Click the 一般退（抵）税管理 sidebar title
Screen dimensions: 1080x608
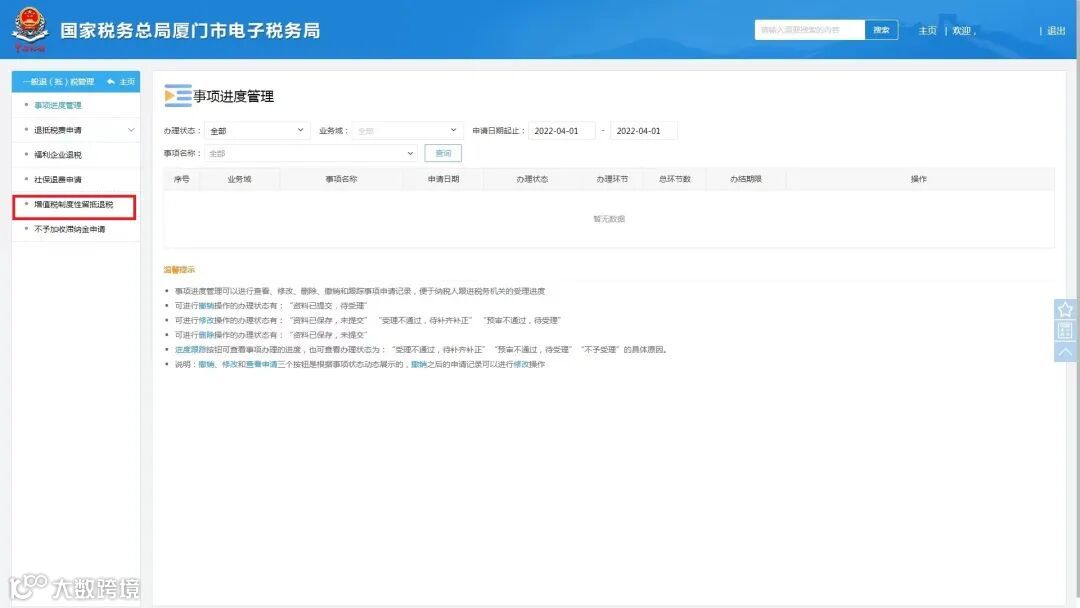59,81
